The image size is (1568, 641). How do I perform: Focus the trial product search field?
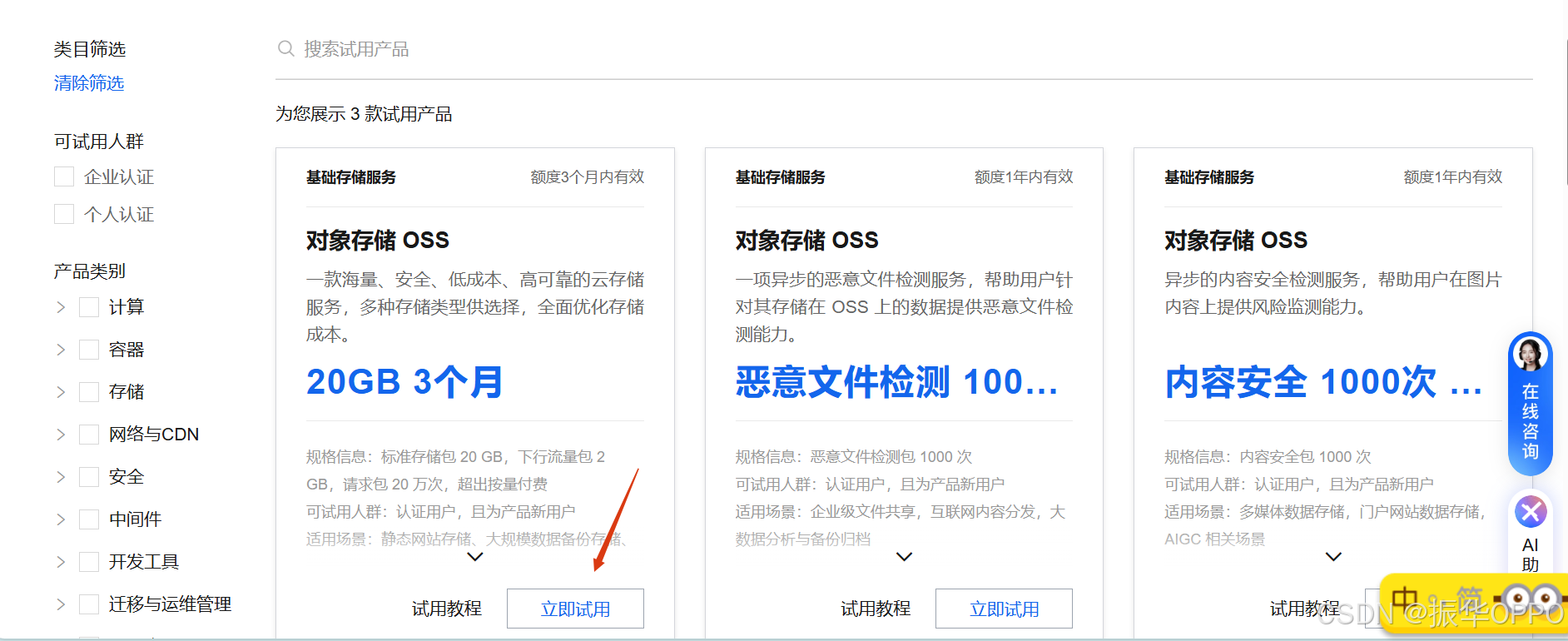tap(904, 49)
